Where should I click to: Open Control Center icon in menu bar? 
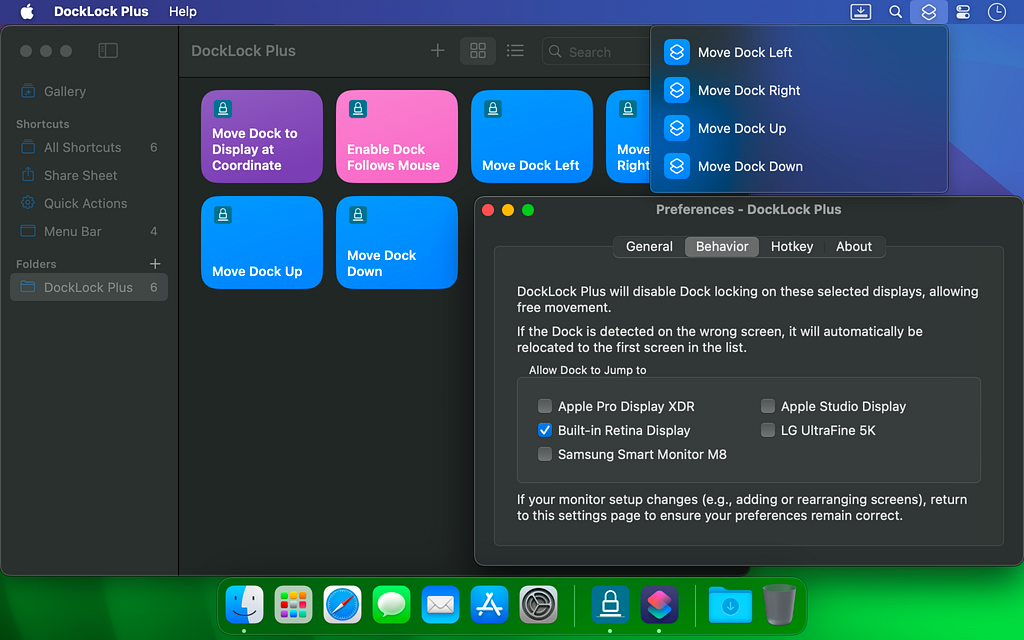(x=963, y=12)
